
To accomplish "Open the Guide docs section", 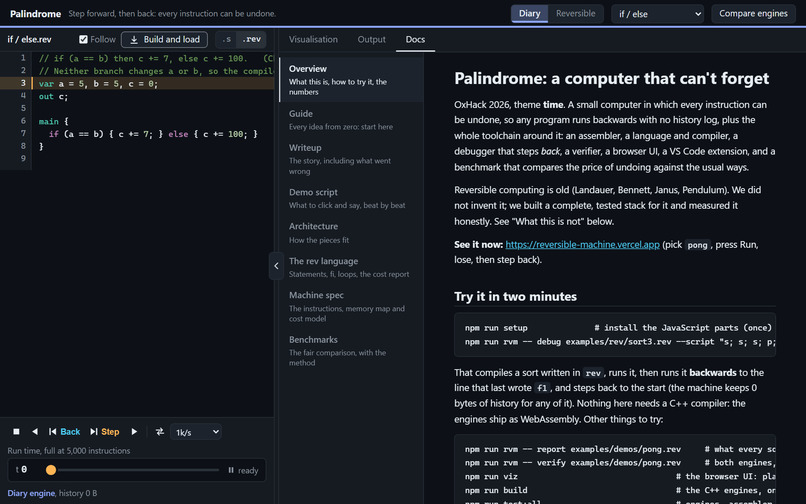I will point(352,120).
